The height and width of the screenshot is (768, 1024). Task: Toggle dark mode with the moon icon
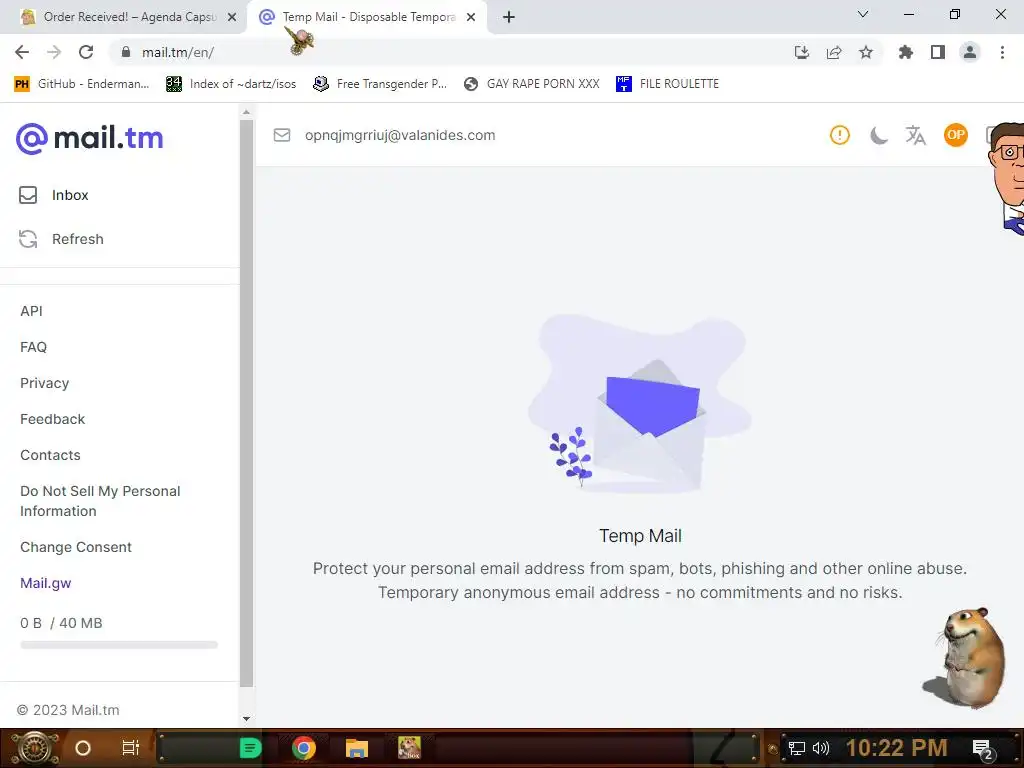coord(878,135)
